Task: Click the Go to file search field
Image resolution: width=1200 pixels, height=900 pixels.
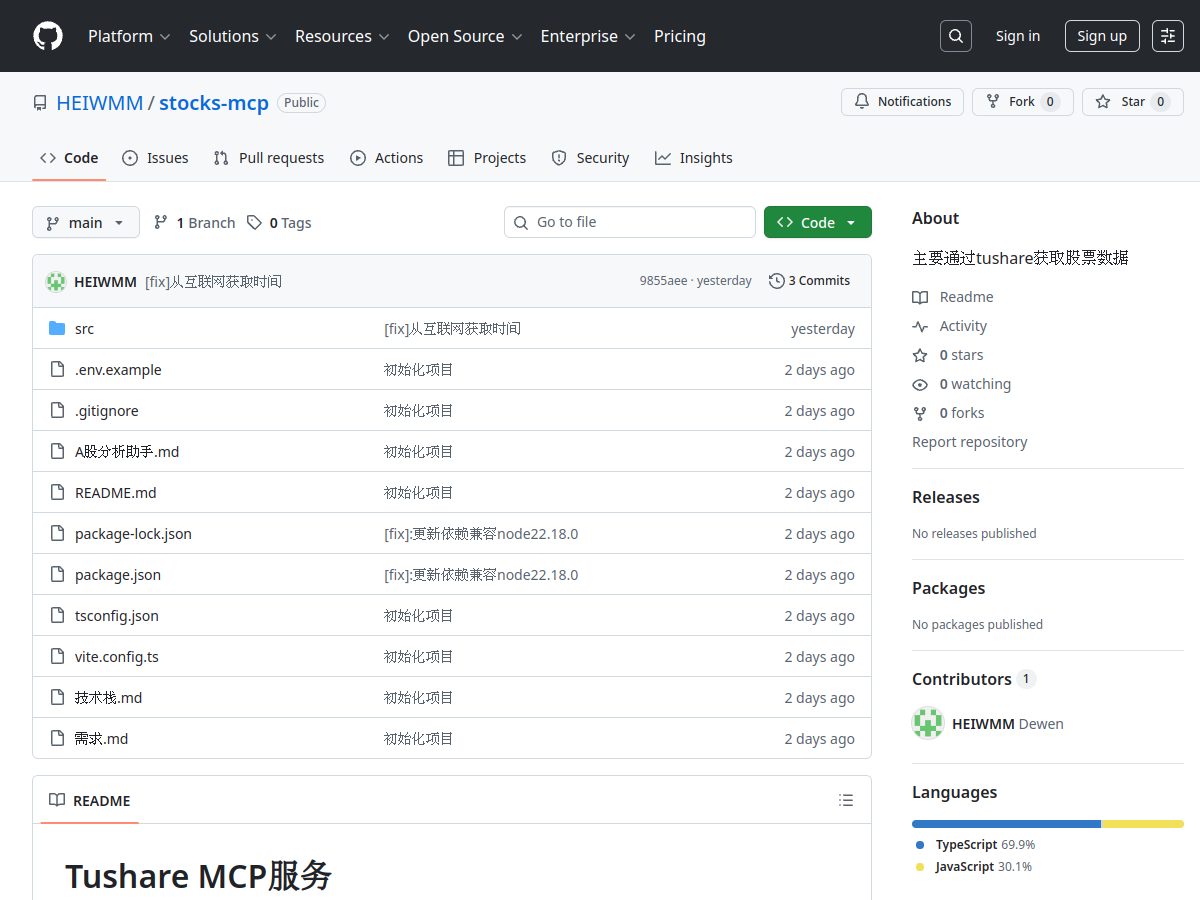Action: (x=640, y=222)
